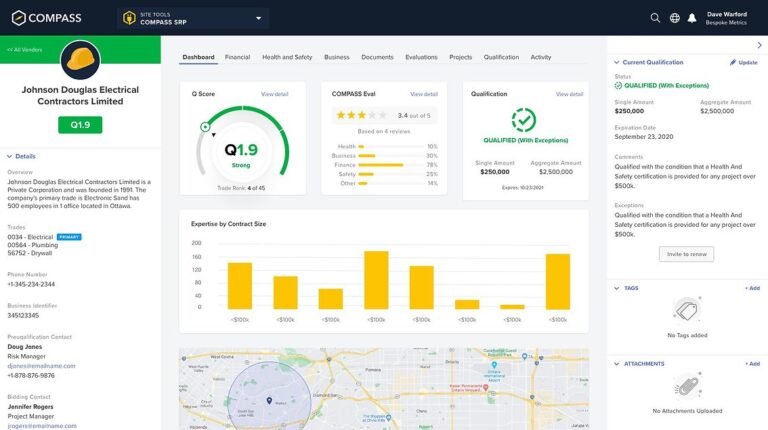
Task: Click the qualified checkmark badge icon
Action: [524, 120]
